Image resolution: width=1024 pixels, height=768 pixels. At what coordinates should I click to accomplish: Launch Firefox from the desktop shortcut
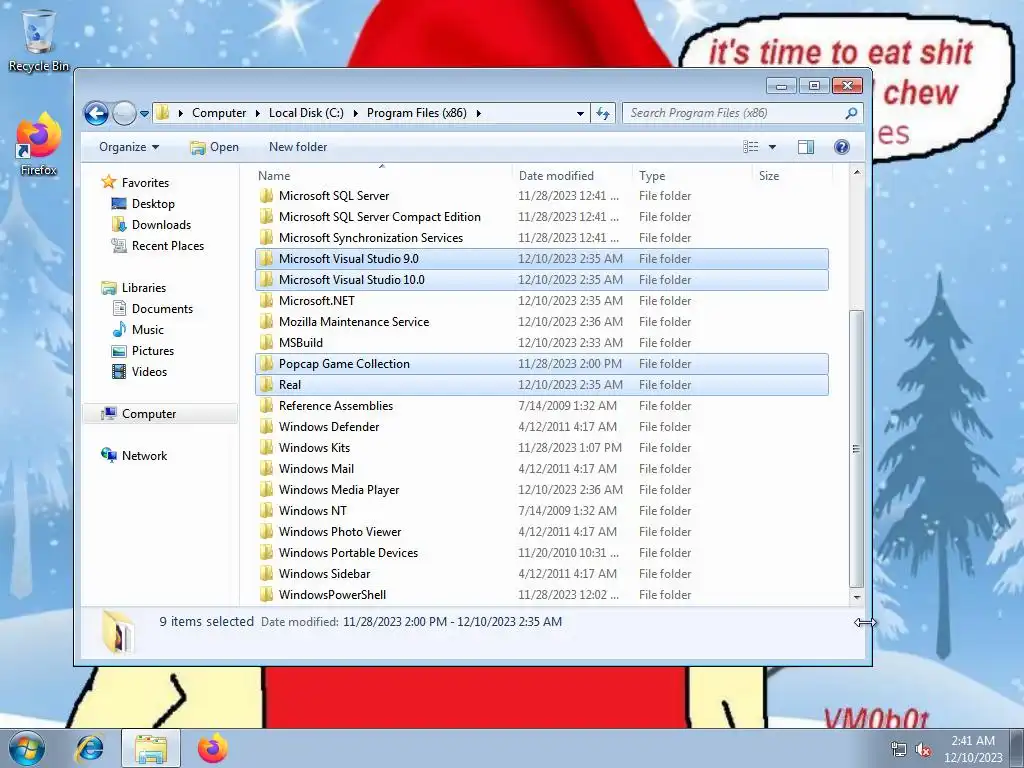point(39,145)
